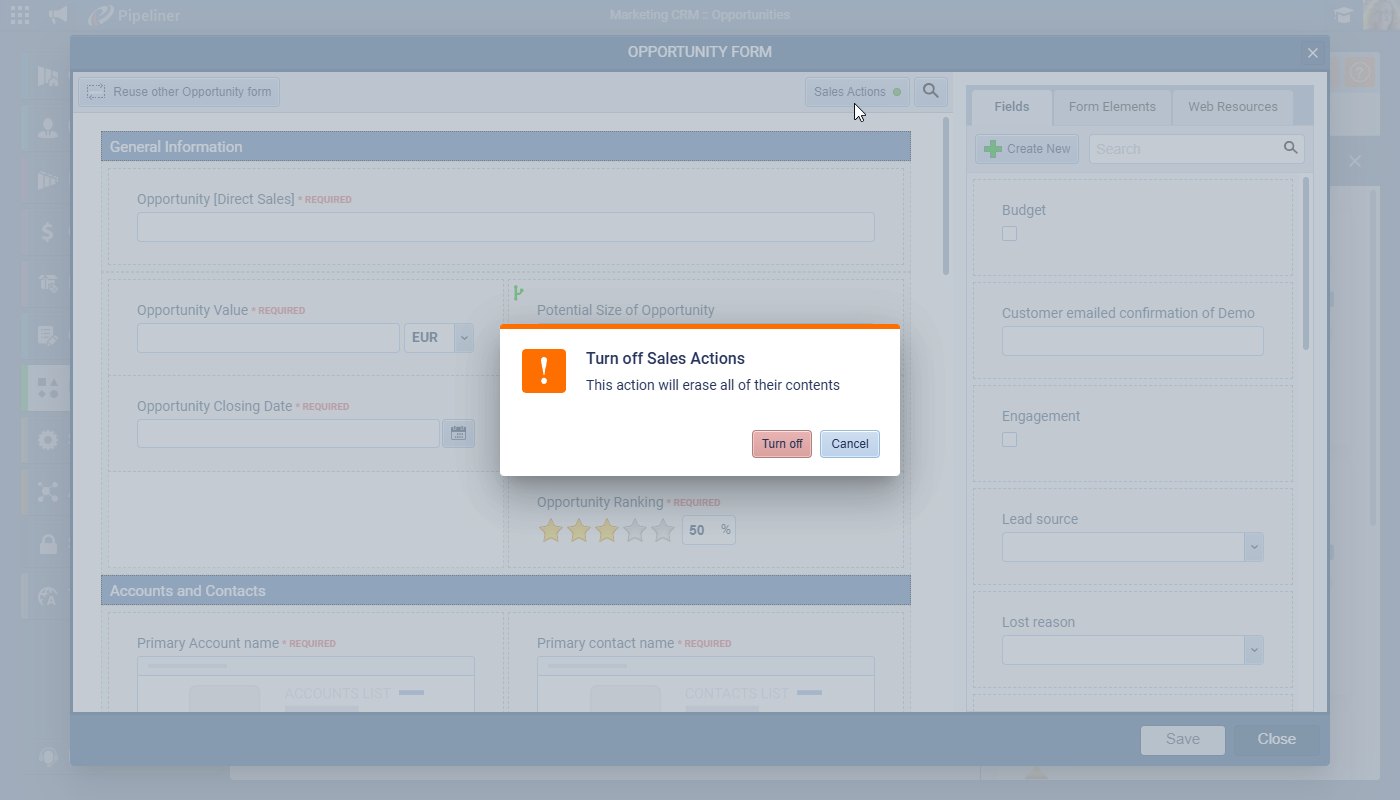Viewport: 1400px width, 800px height.
Task: Expand the EUR currency dropdown
Action: tap(463, 338)
